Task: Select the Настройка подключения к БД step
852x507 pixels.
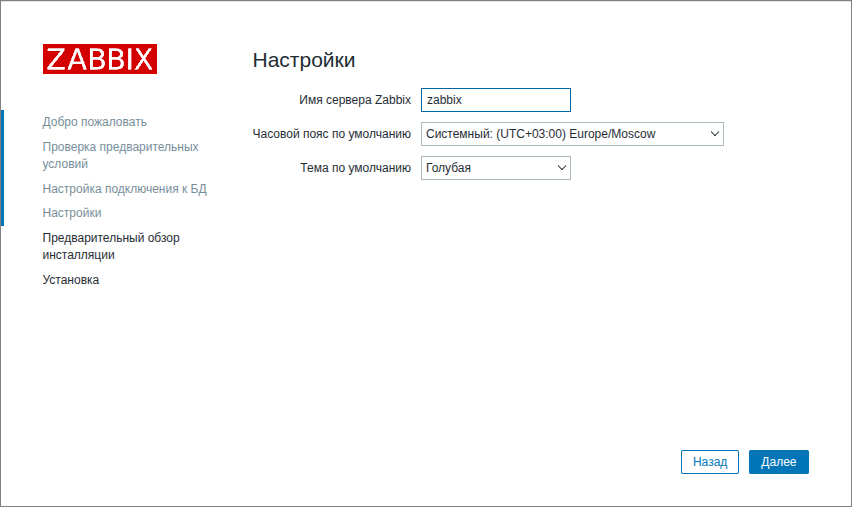Action: (124, 189)
